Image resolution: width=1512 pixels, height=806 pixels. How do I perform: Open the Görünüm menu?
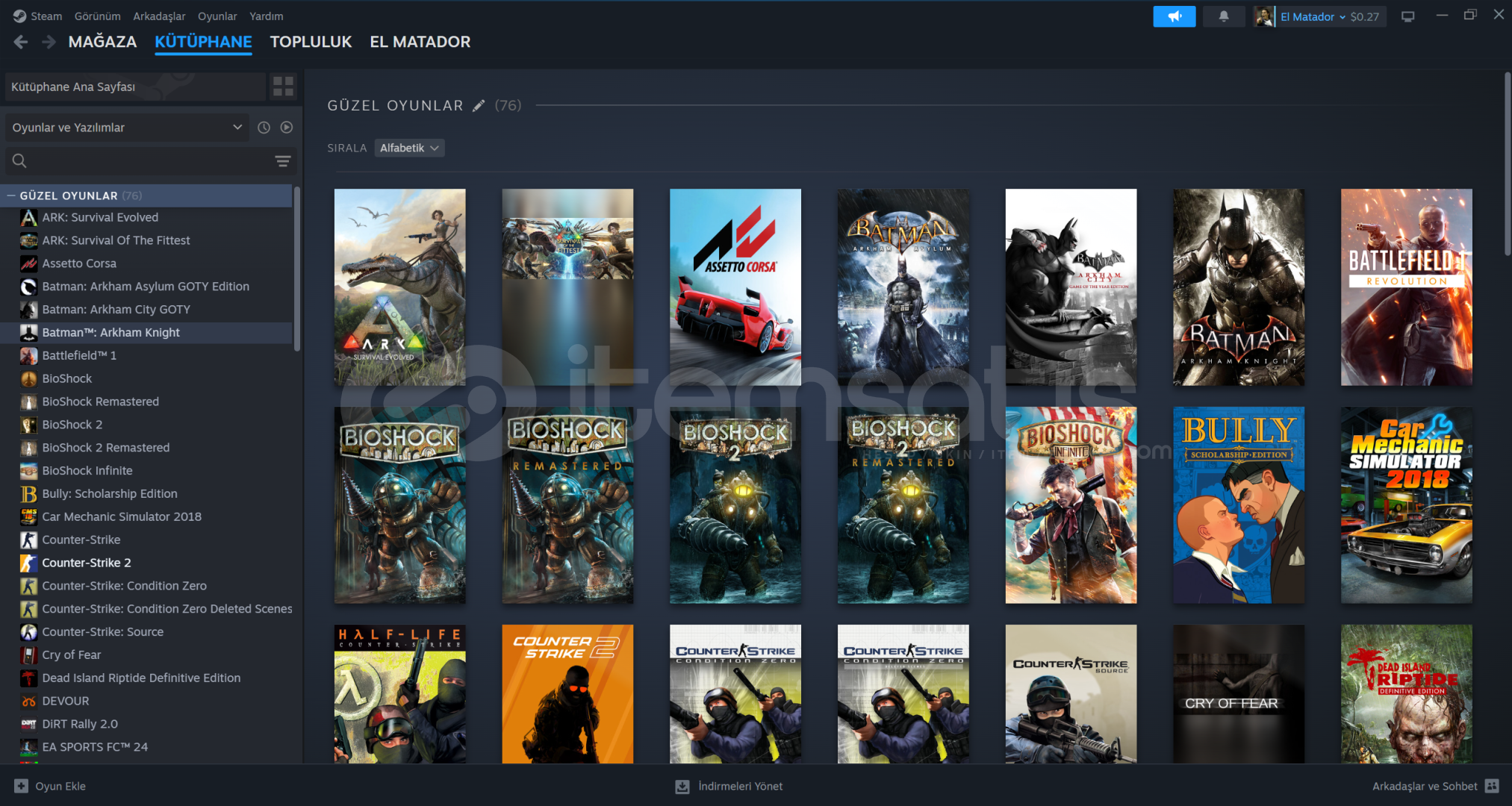tap(97, 16)
